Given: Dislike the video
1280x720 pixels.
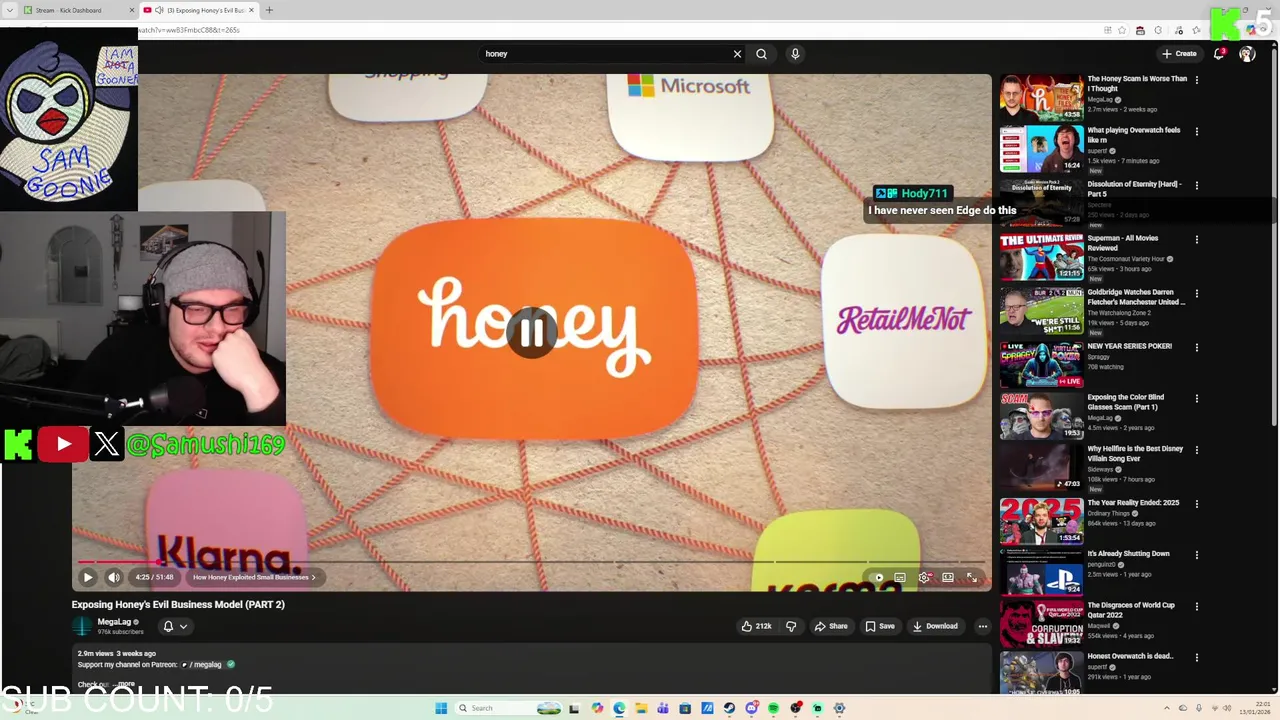Looking at the screenshot, I should pos(791,626).
